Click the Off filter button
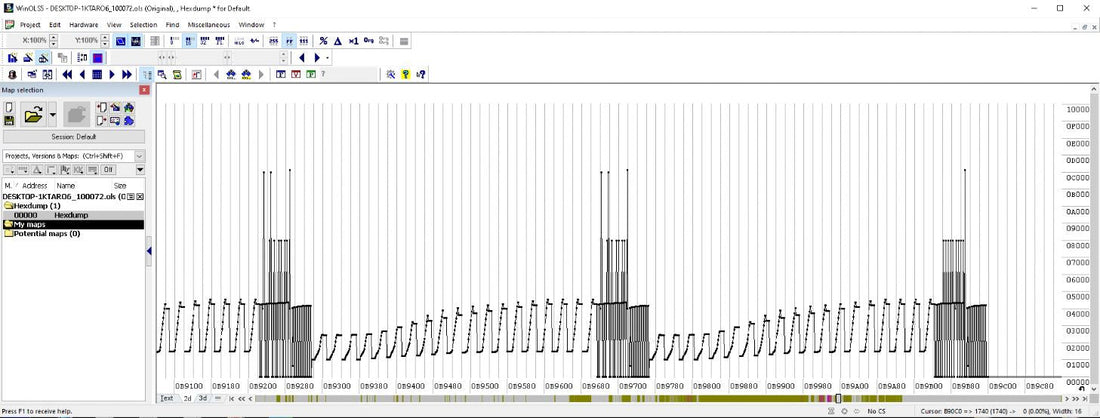The width and height of the screenshot is (1100, 418). [x=108, y=170]
